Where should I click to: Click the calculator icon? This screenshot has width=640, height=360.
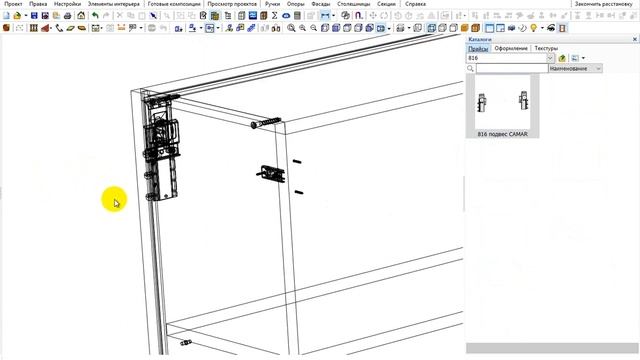(x=297, y=16)
